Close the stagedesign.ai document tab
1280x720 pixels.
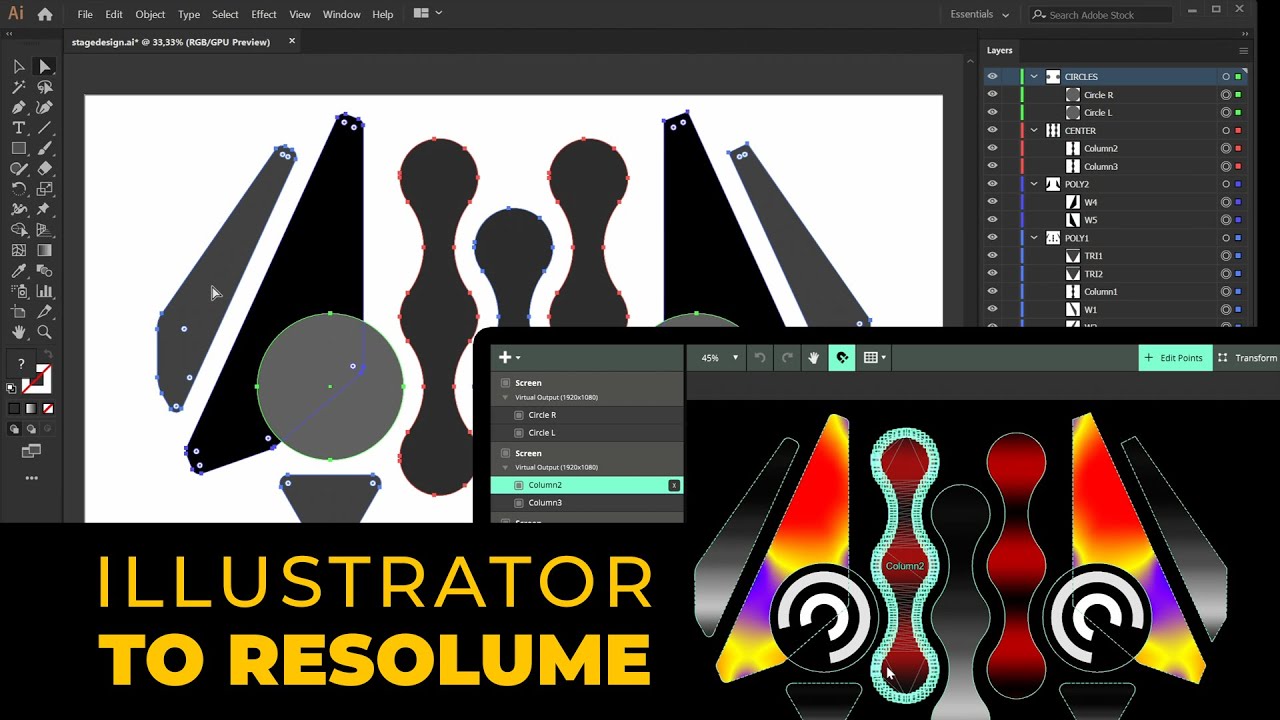(292, 41)
